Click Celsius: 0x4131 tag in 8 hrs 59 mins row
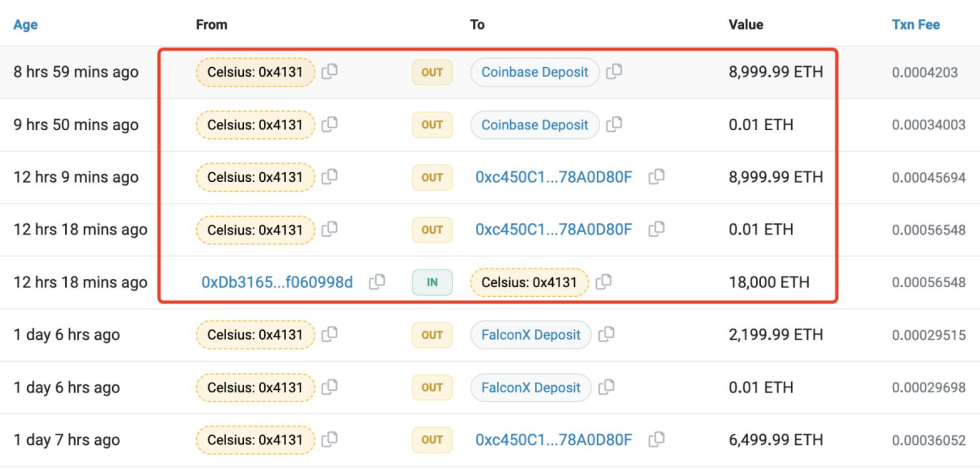 [255, 72]
